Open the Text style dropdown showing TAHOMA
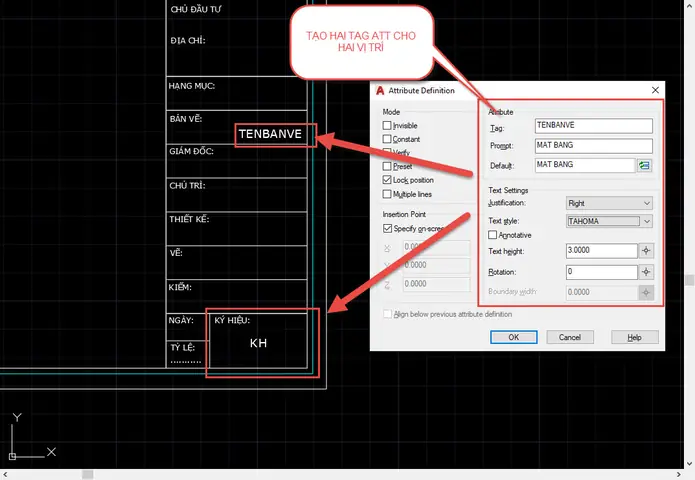695x480 pixels. pos(609,221)
